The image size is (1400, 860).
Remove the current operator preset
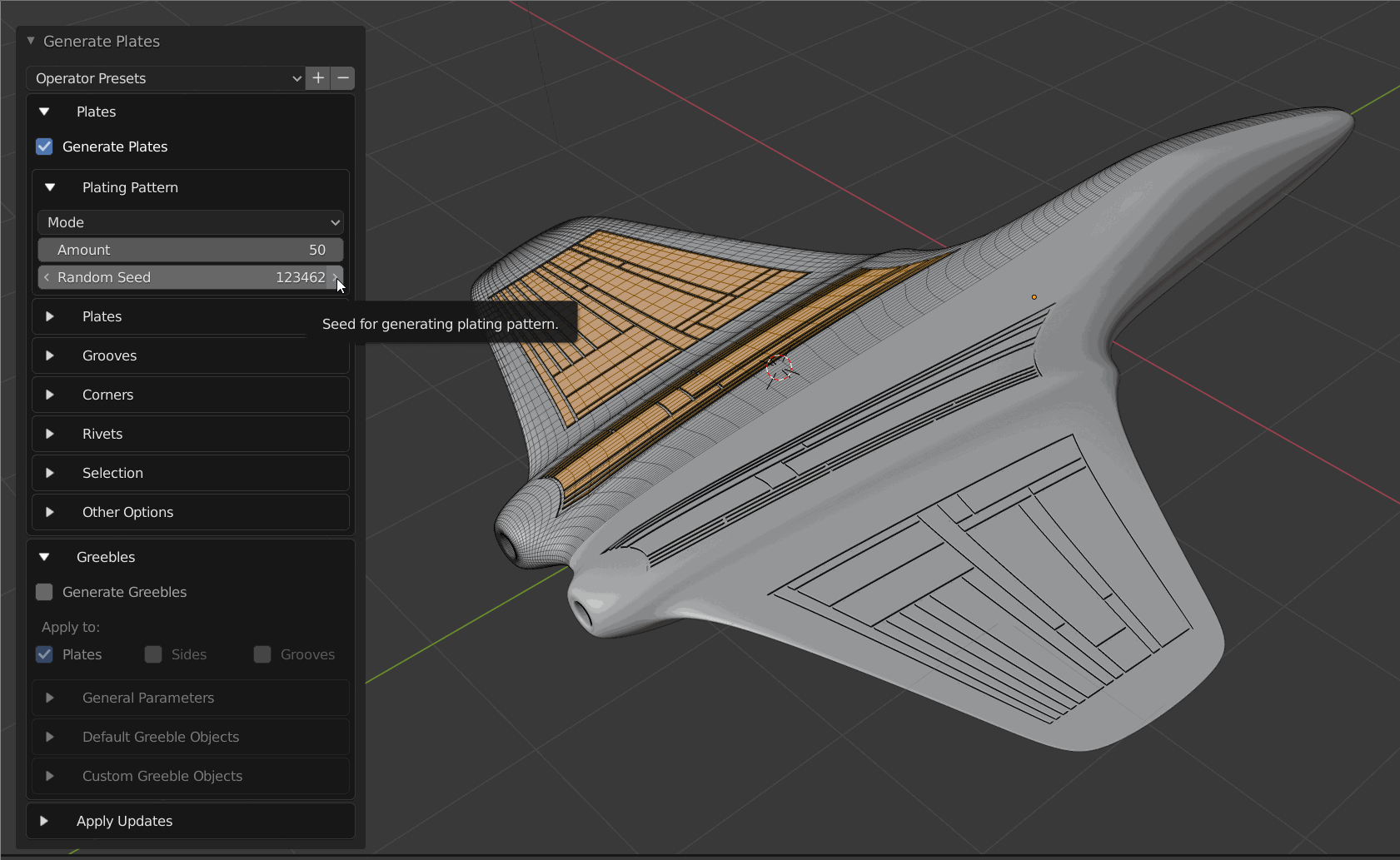point(343,78)
